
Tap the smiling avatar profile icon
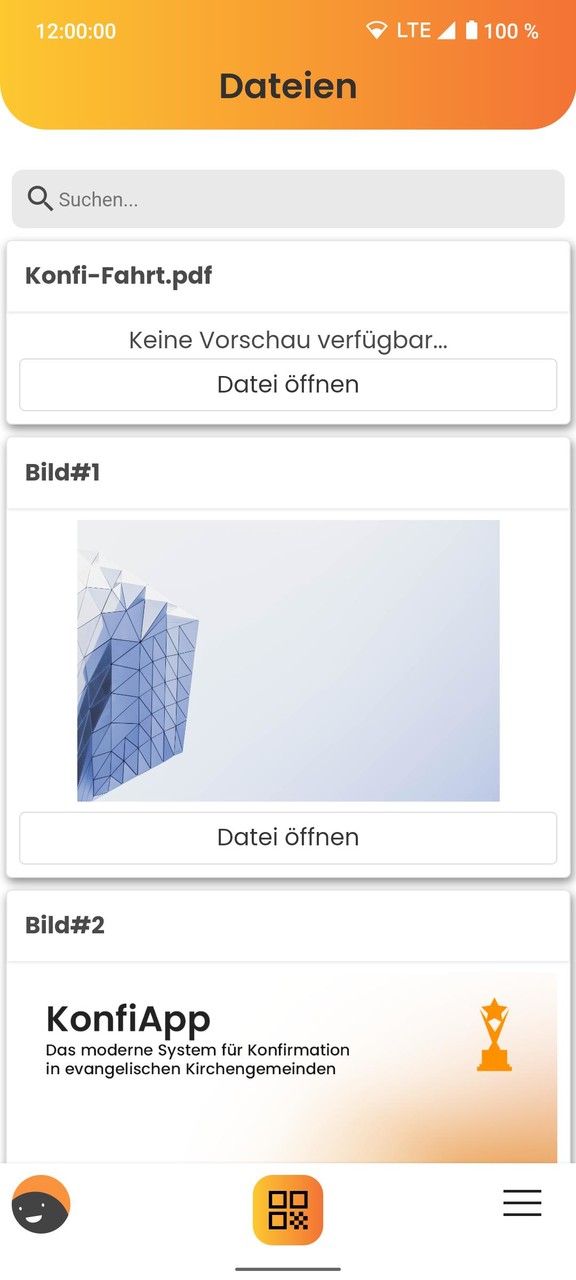41,1204
